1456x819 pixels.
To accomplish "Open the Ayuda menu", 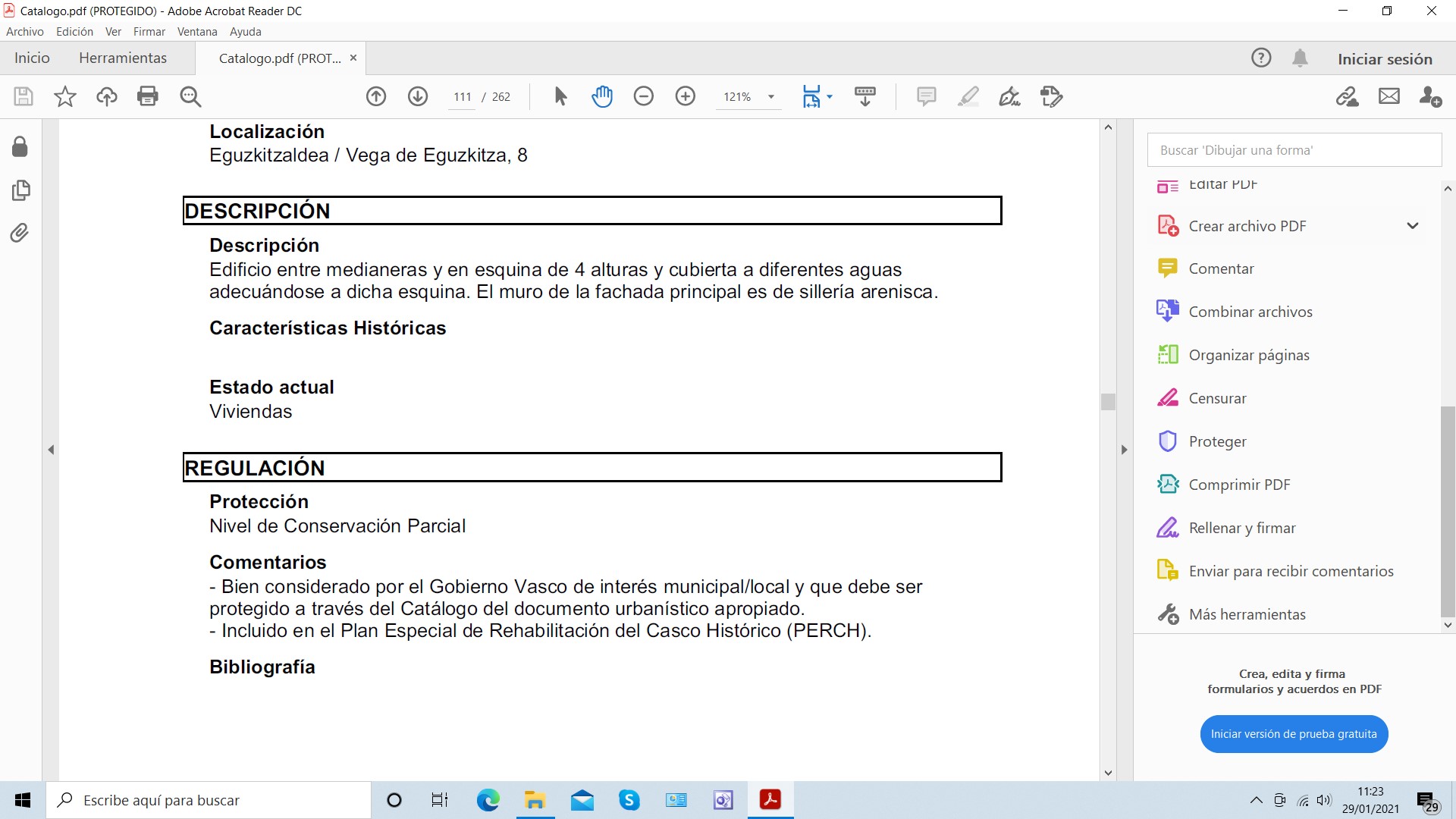I will 246,32.
